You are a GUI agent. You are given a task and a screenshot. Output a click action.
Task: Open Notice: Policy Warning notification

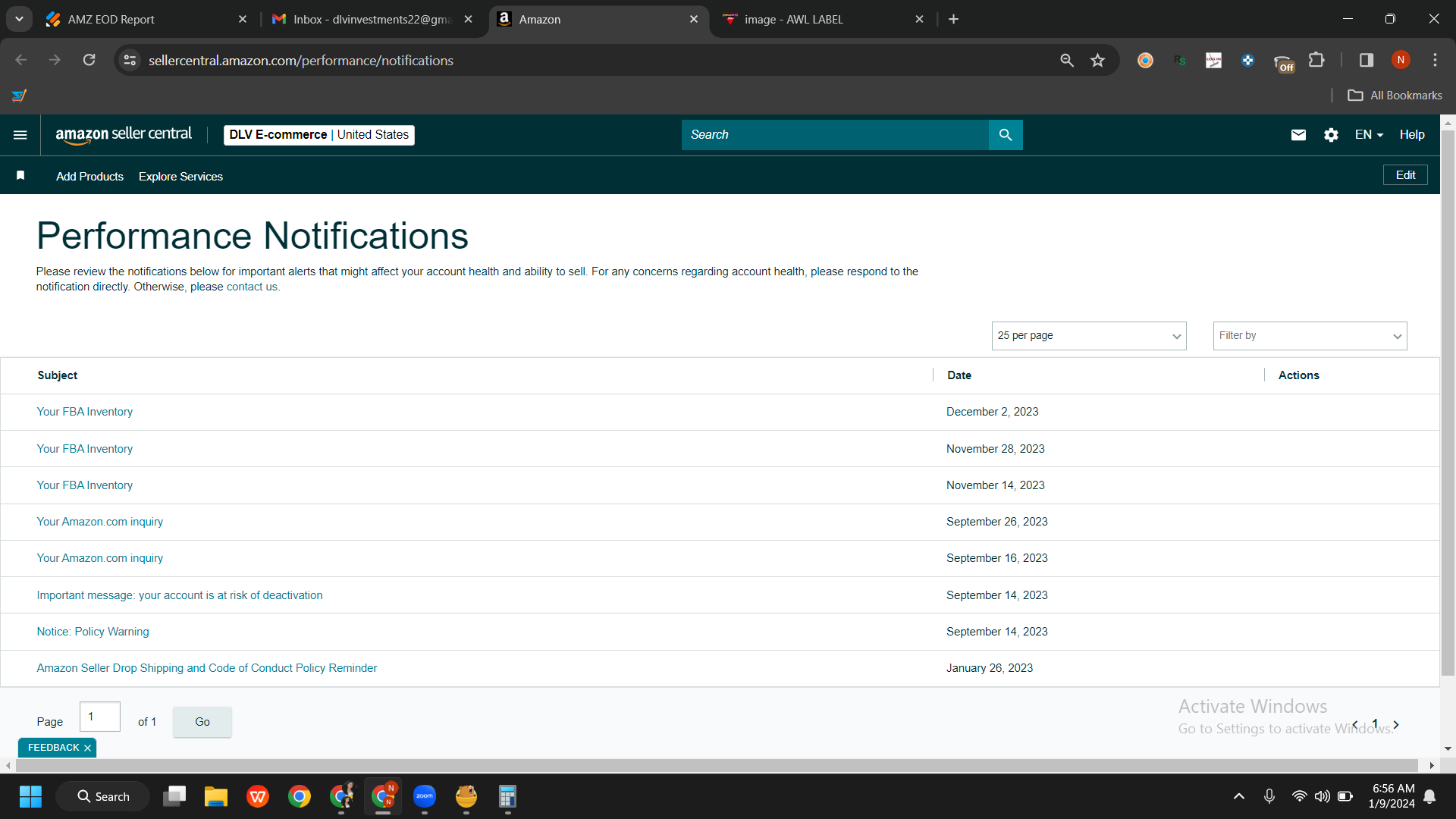coord(93,632)
